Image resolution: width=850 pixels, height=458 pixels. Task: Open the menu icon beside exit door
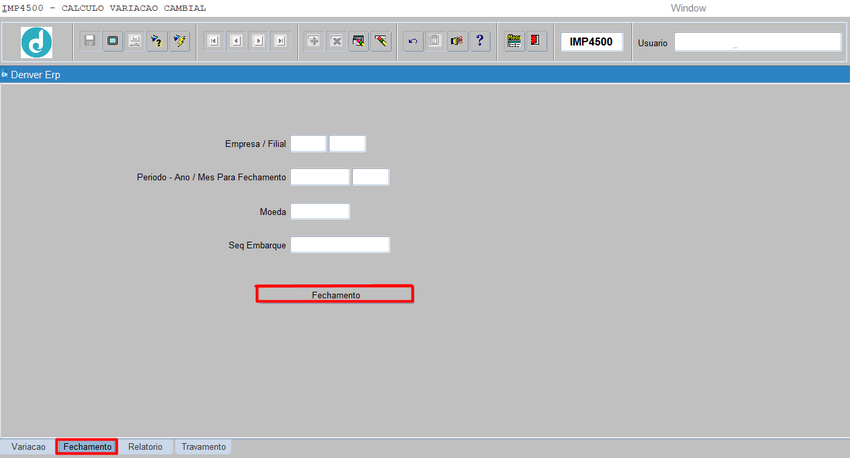pos(514,41)
